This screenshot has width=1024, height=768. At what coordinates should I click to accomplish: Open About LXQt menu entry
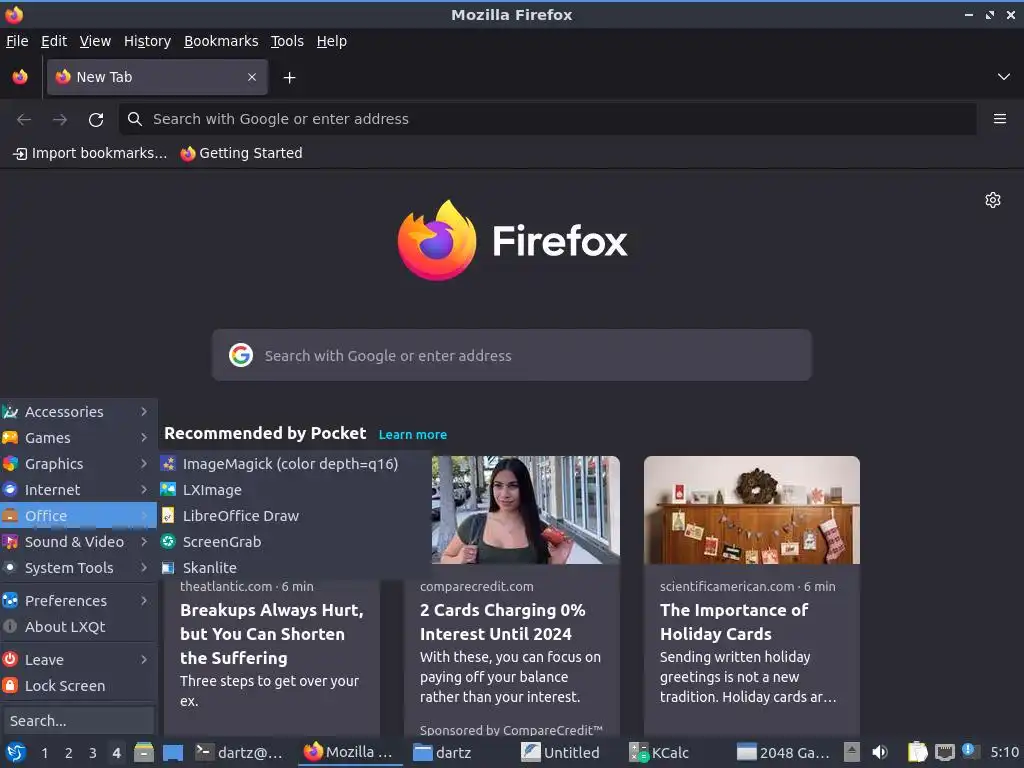[x=78, y=626]
